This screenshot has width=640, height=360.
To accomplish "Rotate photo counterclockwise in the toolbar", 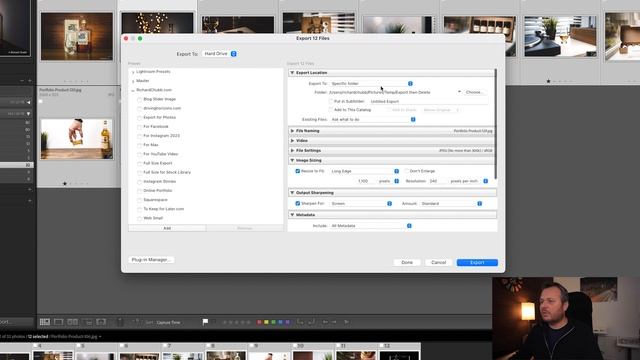I will tap(300, 322).
